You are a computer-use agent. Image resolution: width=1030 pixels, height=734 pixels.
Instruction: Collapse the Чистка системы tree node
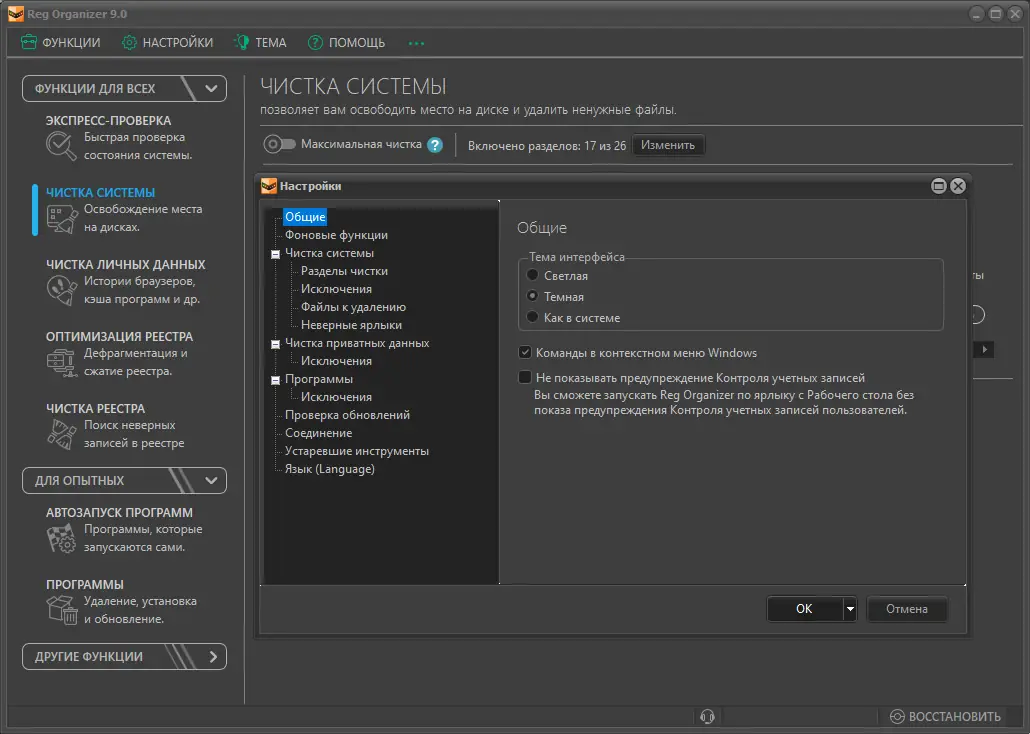click(274, 254)
